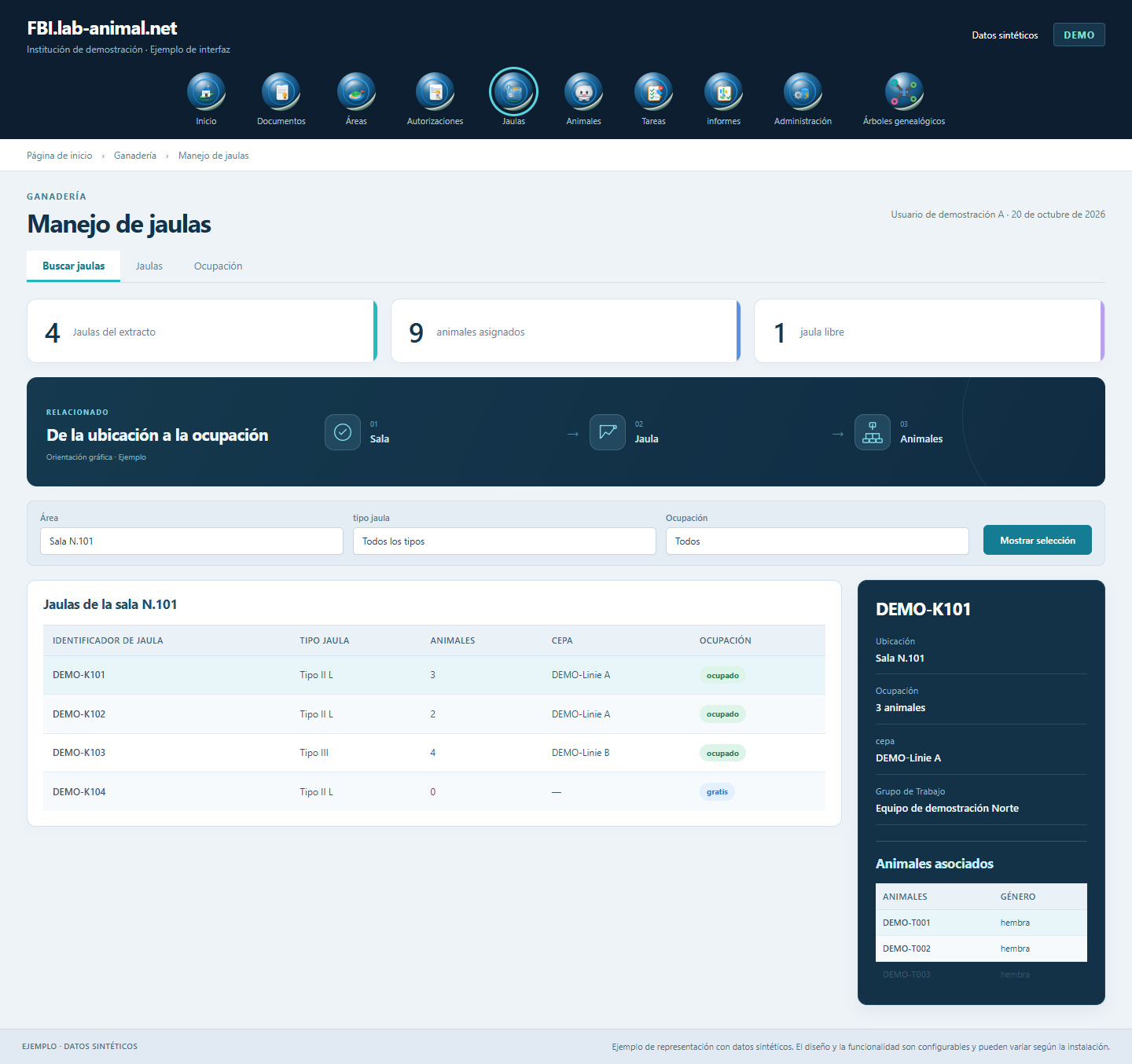Click the Mostrar selección button
This screenshot has width=1132, height=1064.
(x=1038, y=540)
